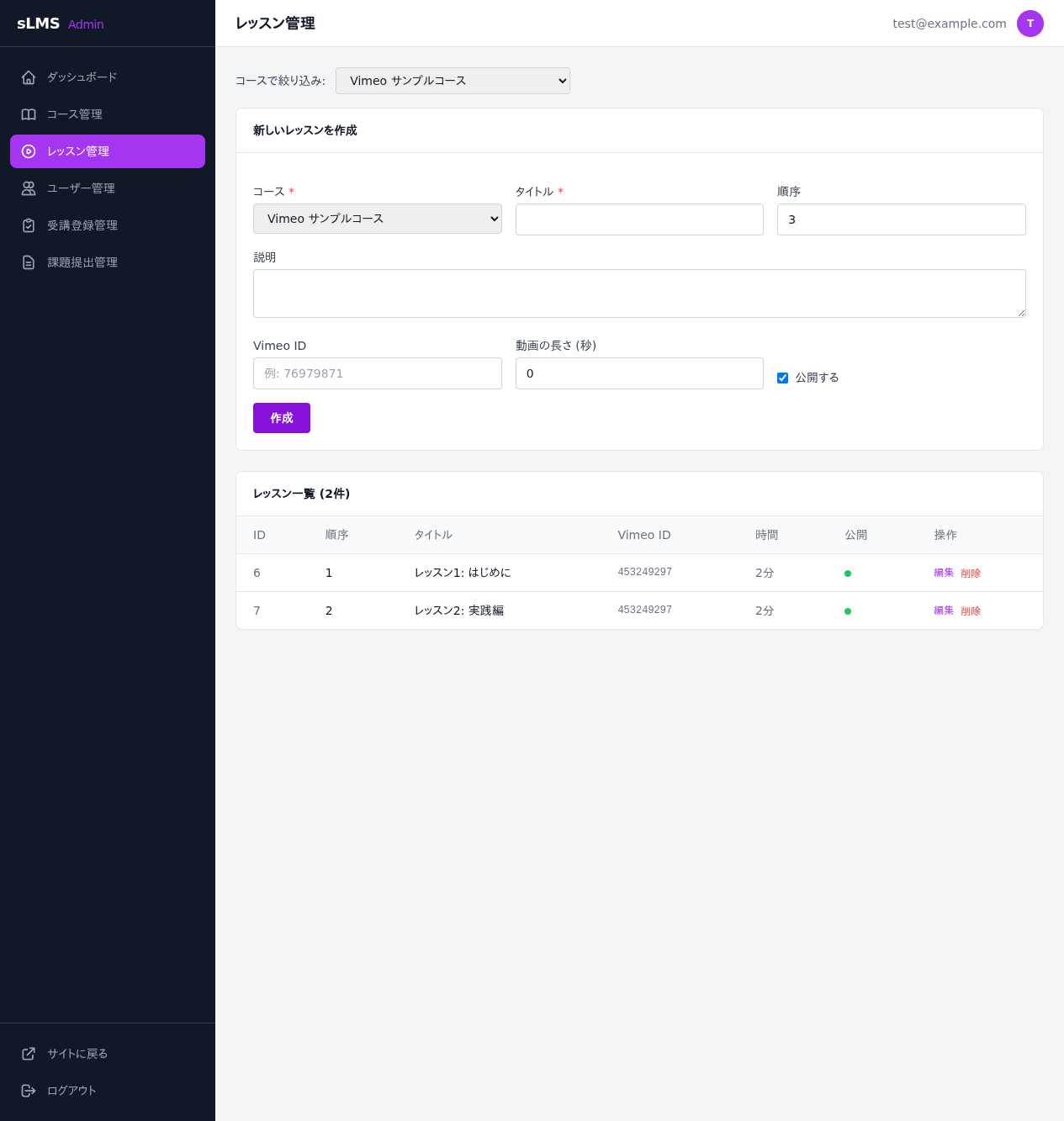Open ユーザー管理 in the sidebar
Screen dimensions: 1064x1121
click(x=81, y=188)
